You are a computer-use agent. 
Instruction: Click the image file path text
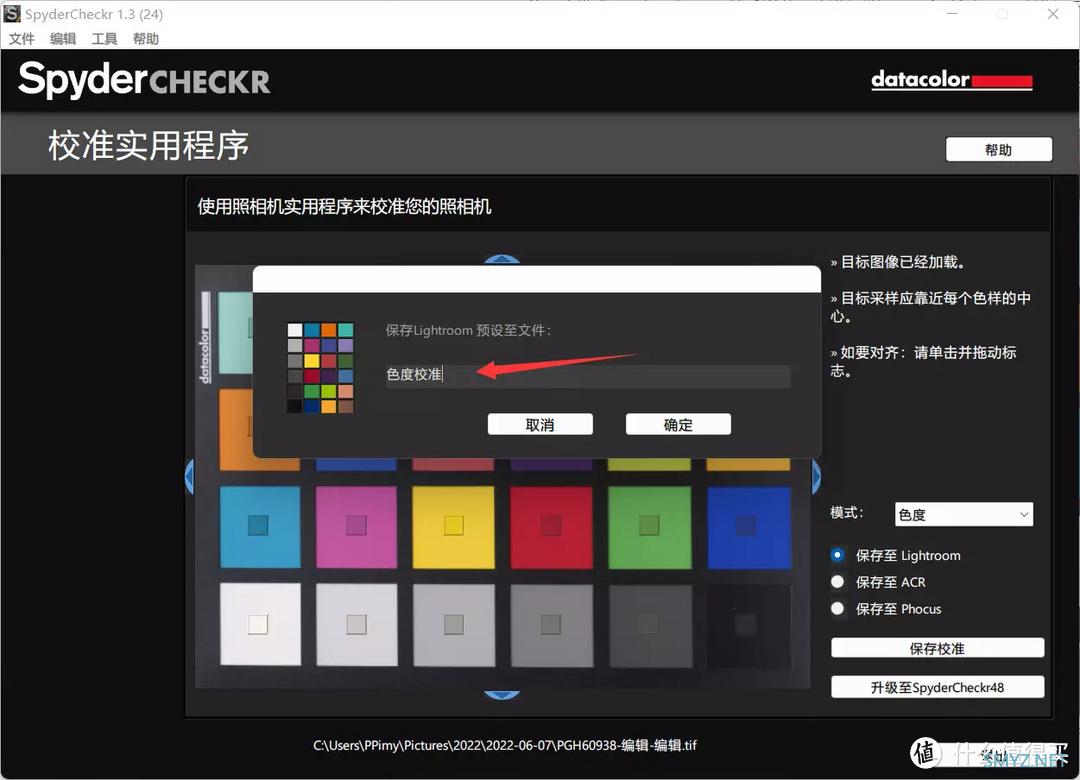point(505,745)
